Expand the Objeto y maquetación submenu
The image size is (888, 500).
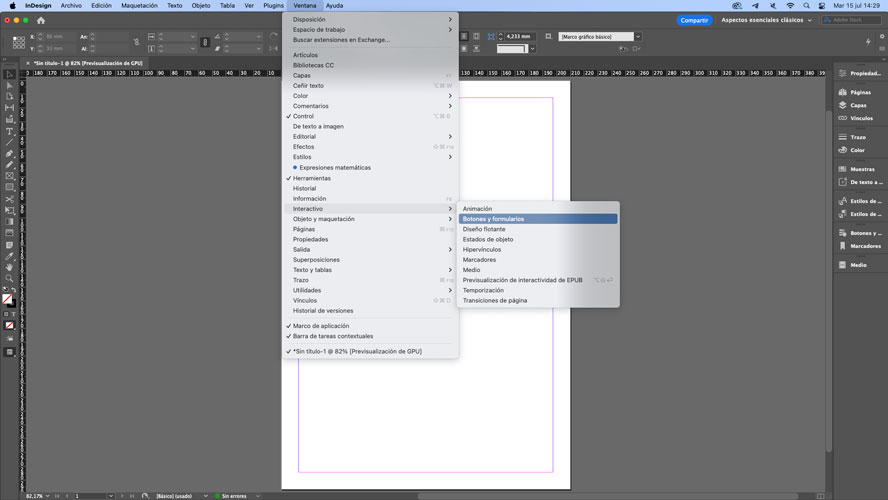[x=370, y=219]
